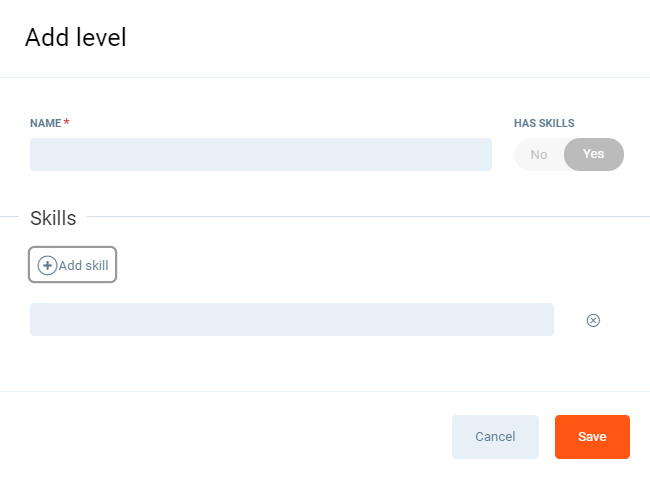This screenshot has height=481, width=650.
Task: Focus the Name input field
Action: pyautogui.click(x=261, y=155)
